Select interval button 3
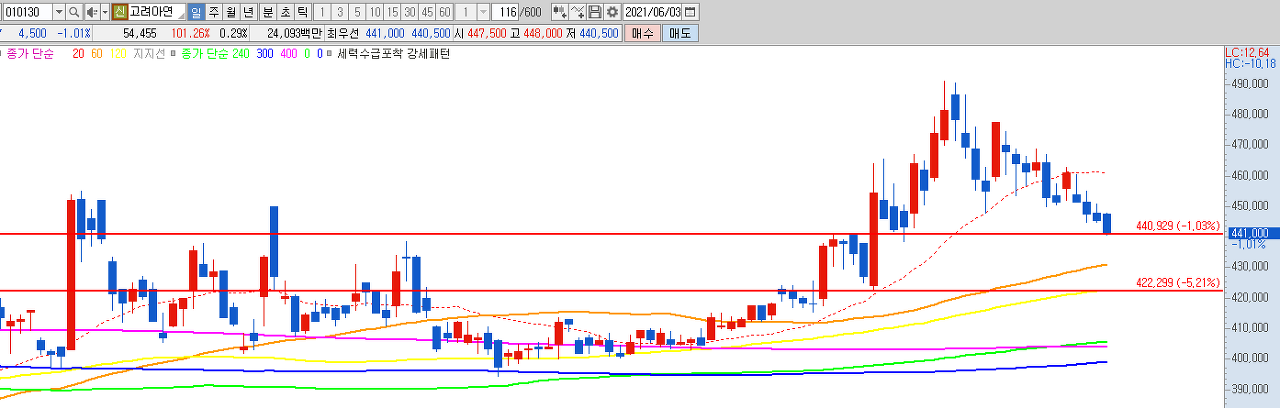This screenshot has height=408, width=1280. click(x=340, y=12)
